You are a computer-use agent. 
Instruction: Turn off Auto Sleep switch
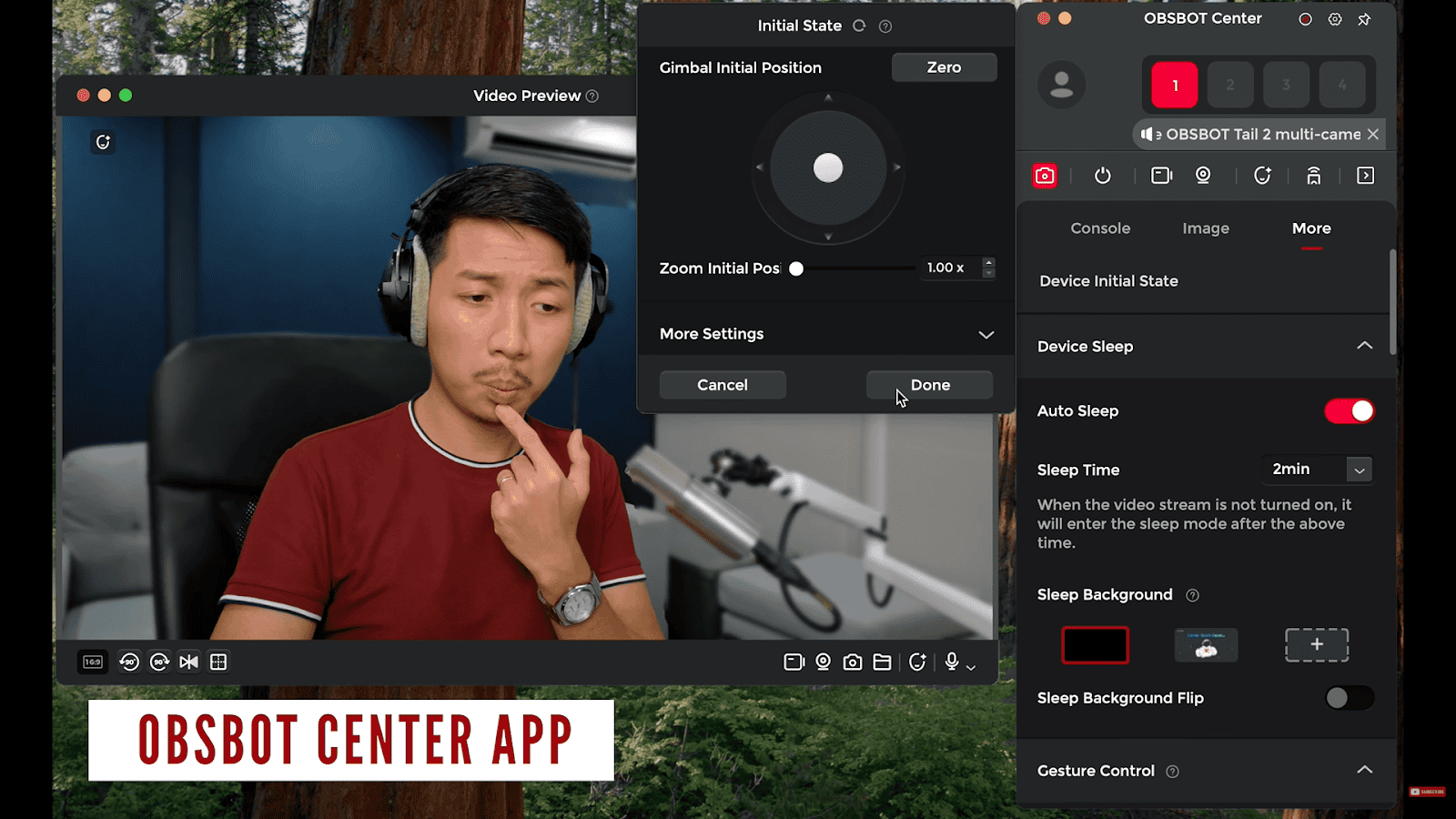click(x=1349, y=411)
